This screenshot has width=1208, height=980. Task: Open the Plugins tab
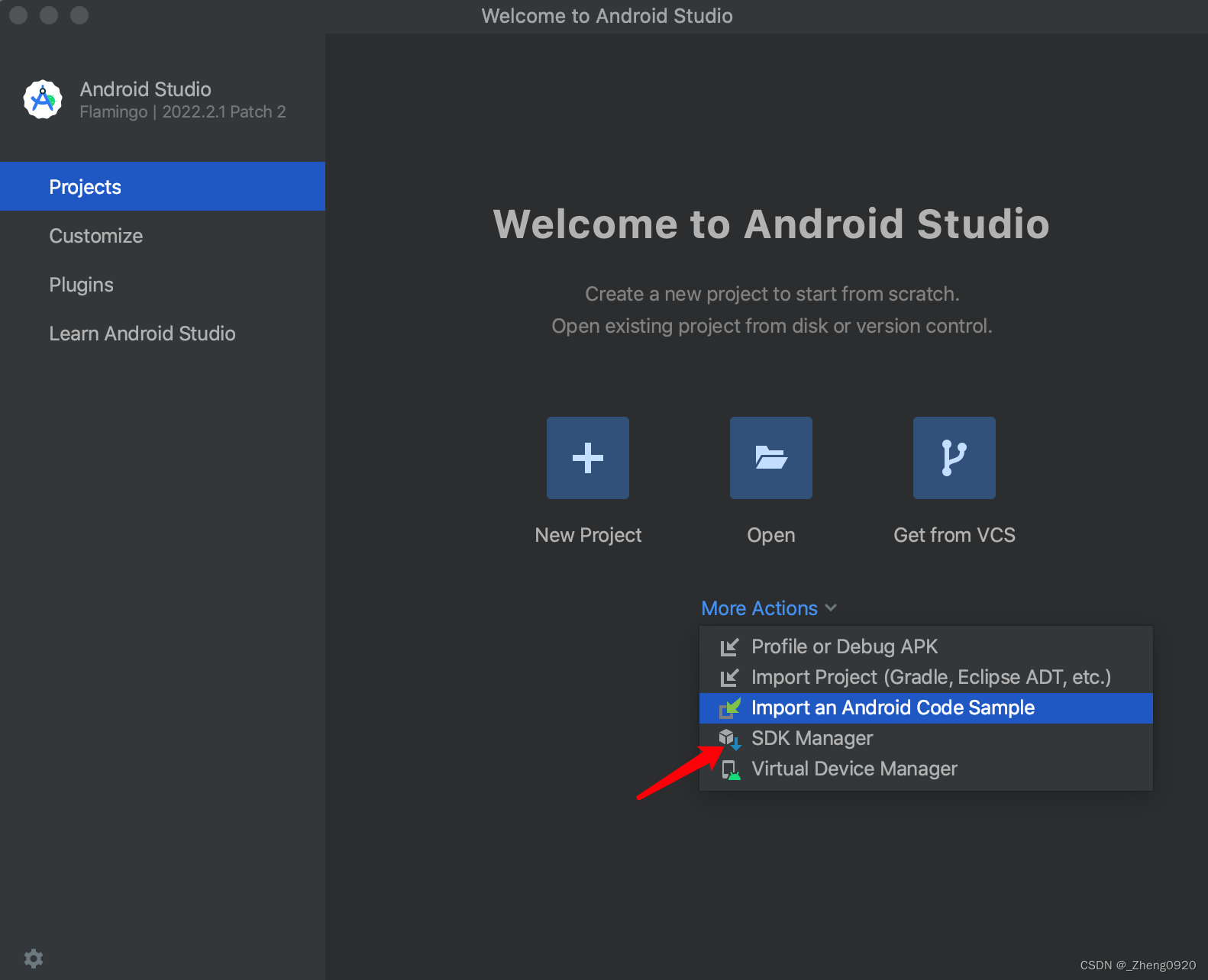pos(163,284)
